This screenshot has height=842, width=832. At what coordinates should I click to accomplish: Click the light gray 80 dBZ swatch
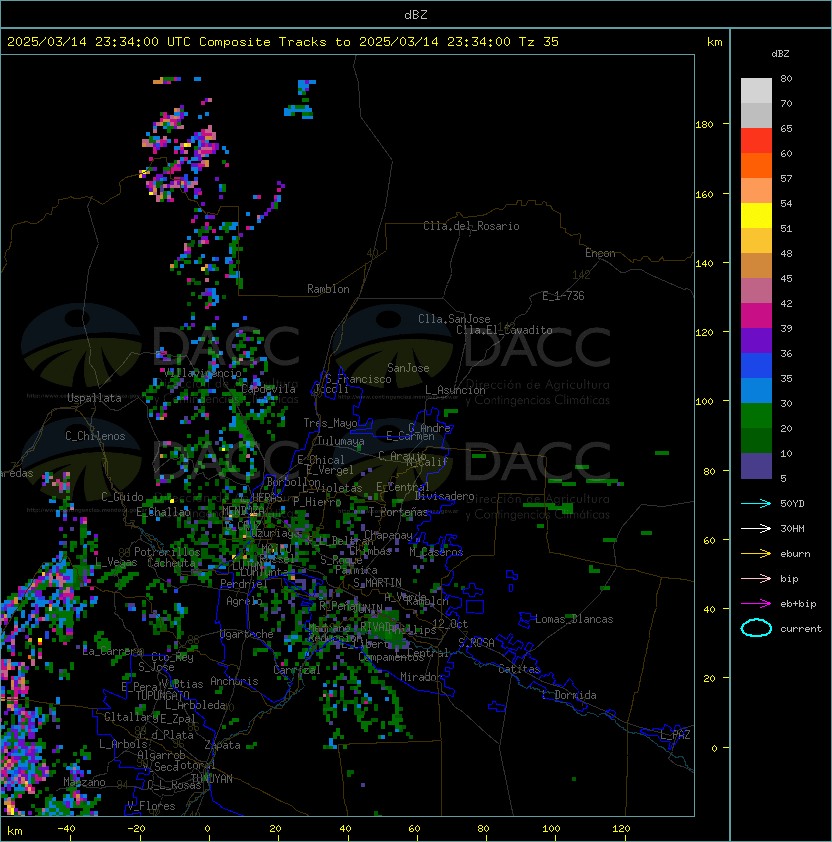pyautogui.click(x=756, y=91)
